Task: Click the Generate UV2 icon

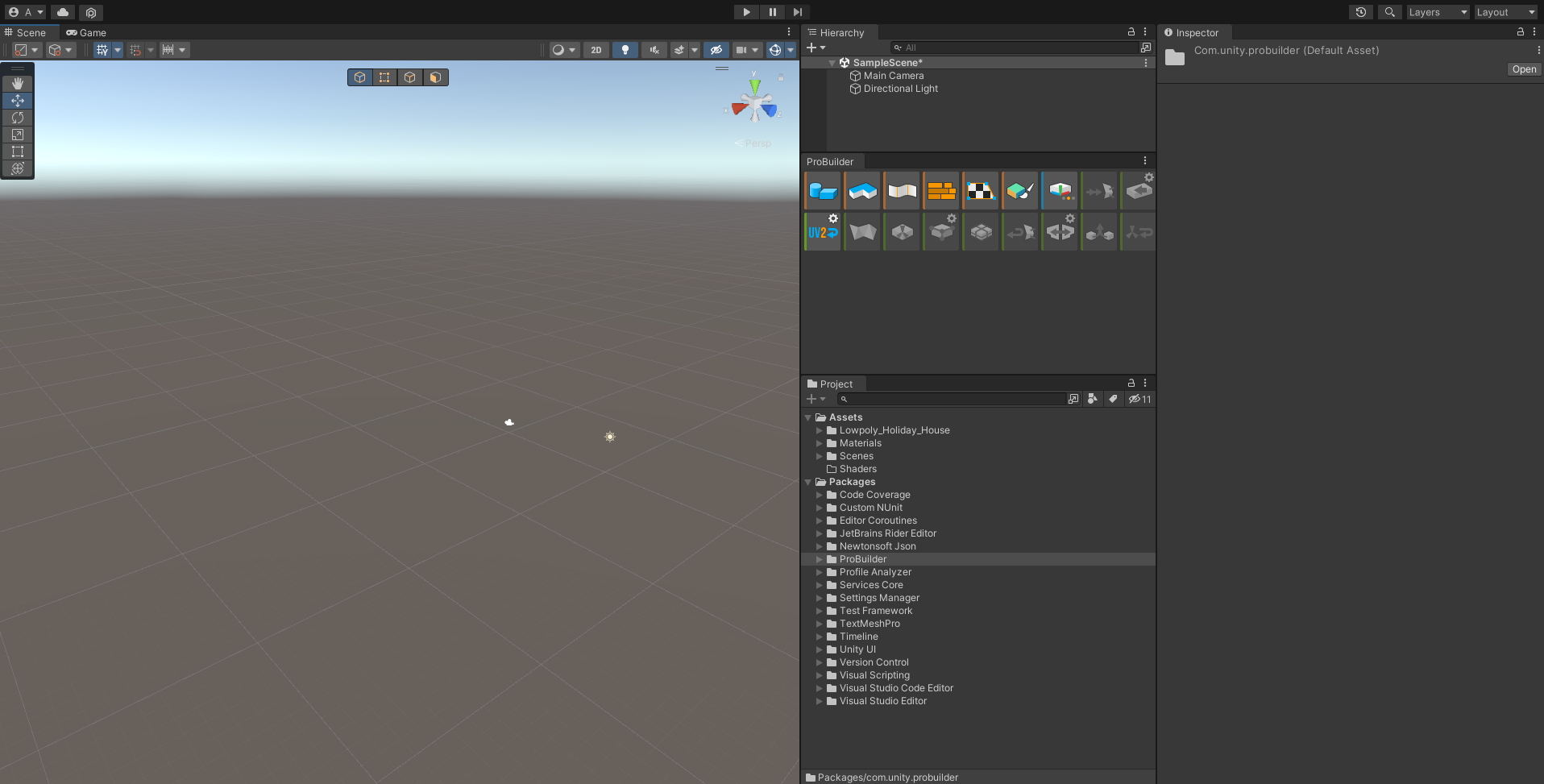Action: pos(822,232)
